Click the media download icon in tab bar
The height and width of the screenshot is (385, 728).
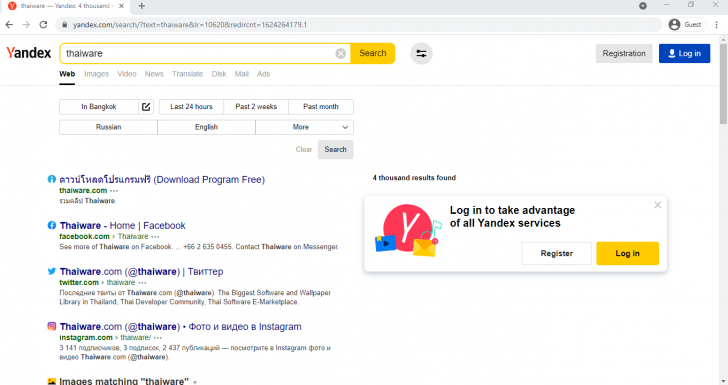[x=643, y=6]
